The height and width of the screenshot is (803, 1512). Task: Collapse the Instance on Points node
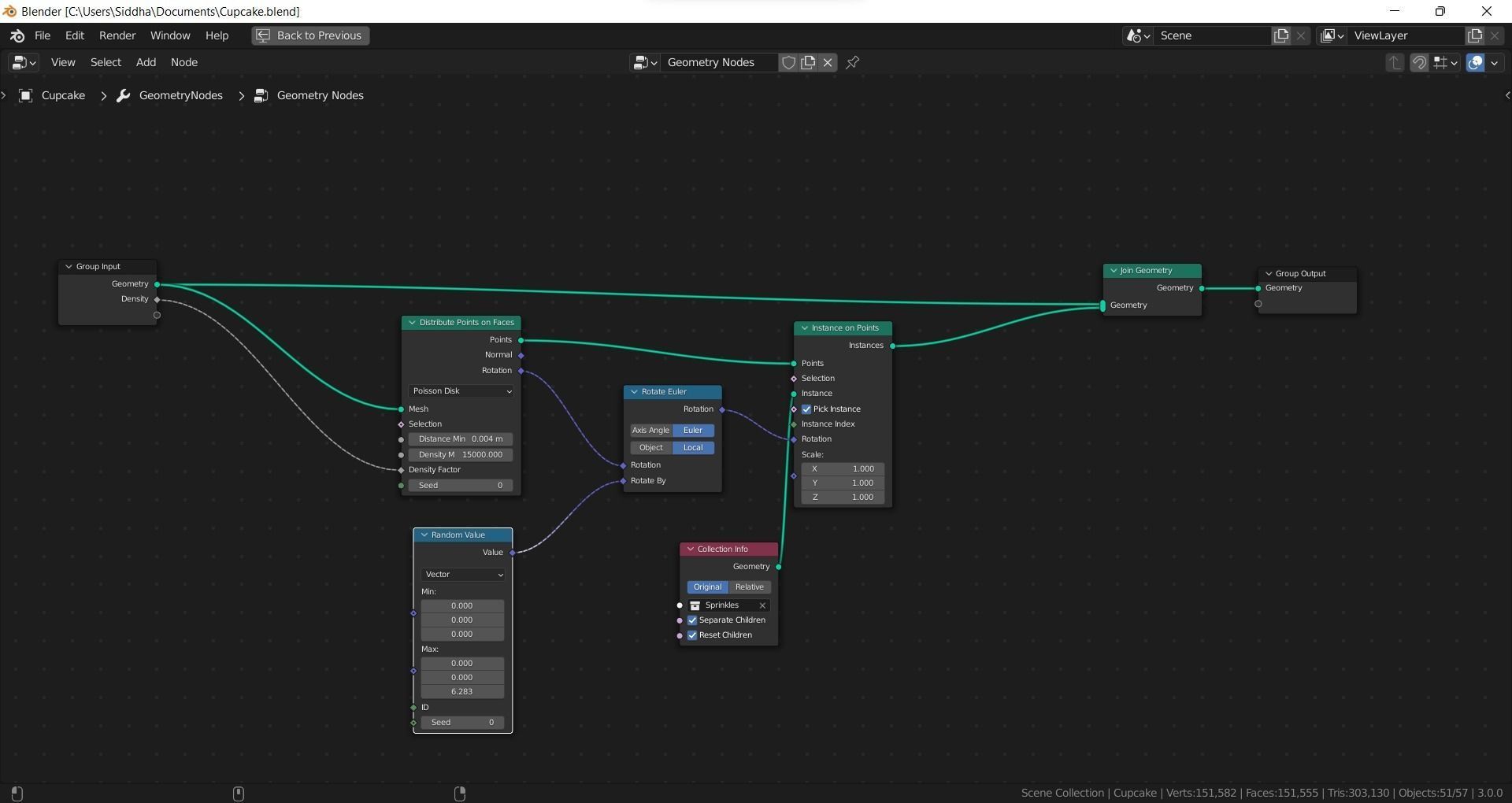(805, 328)
